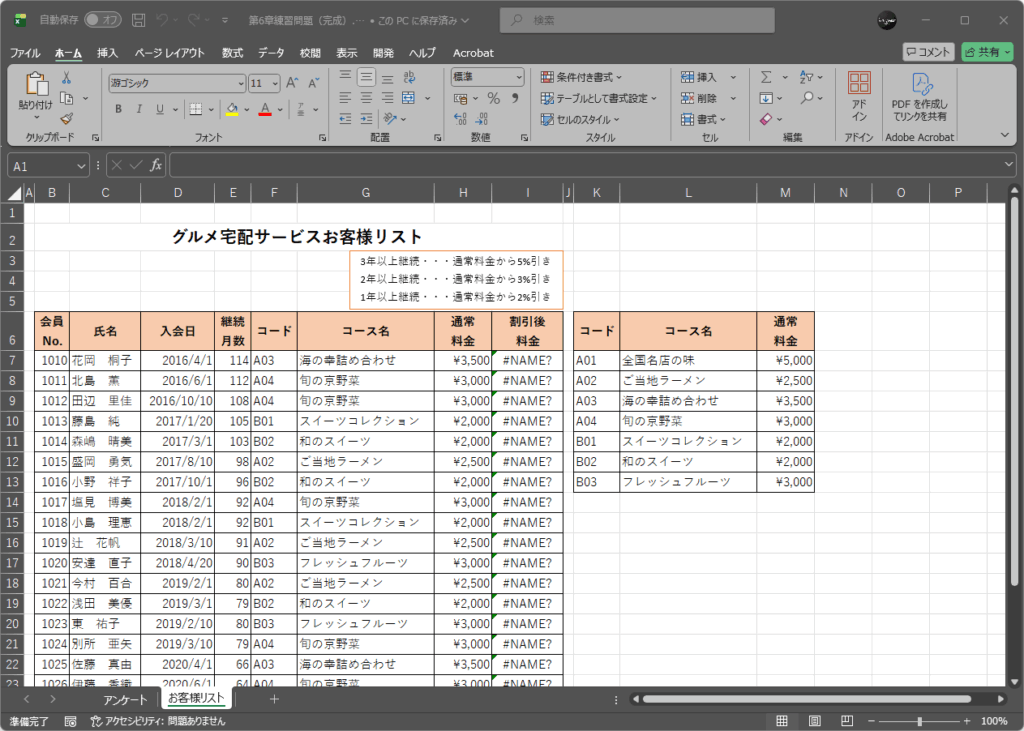The width and height of the screenshot is (1024, 731).
Task: Switch to the アンケート sheet tab
Action: [x=125, y=699]
